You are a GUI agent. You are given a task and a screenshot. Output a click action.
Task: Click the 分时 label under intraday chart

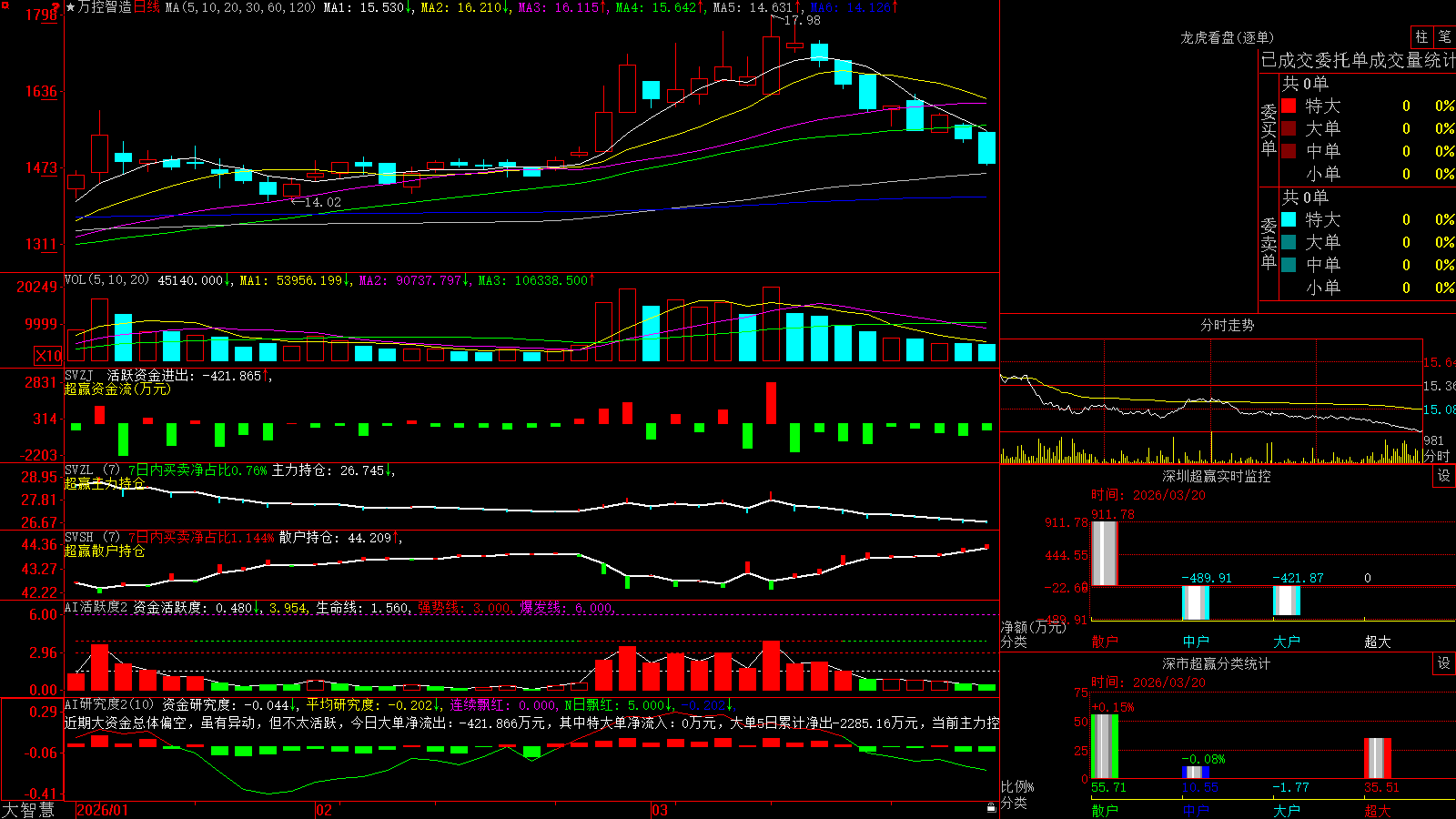coord(1437,455)
